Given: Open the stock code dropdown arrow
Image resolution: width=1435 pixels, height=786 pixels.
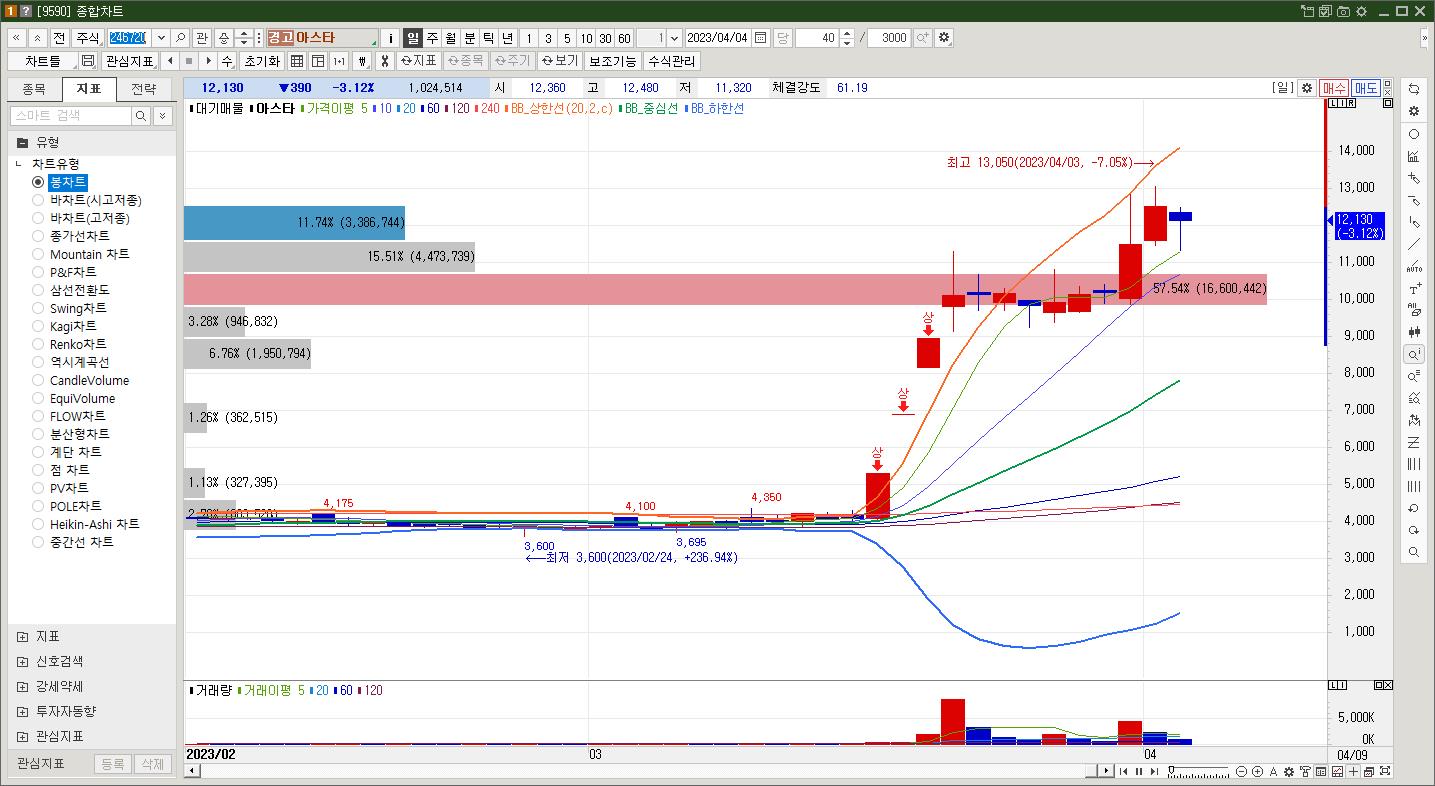Looking at the screenshot, I should pyautogui.click(x=160, y=38).
